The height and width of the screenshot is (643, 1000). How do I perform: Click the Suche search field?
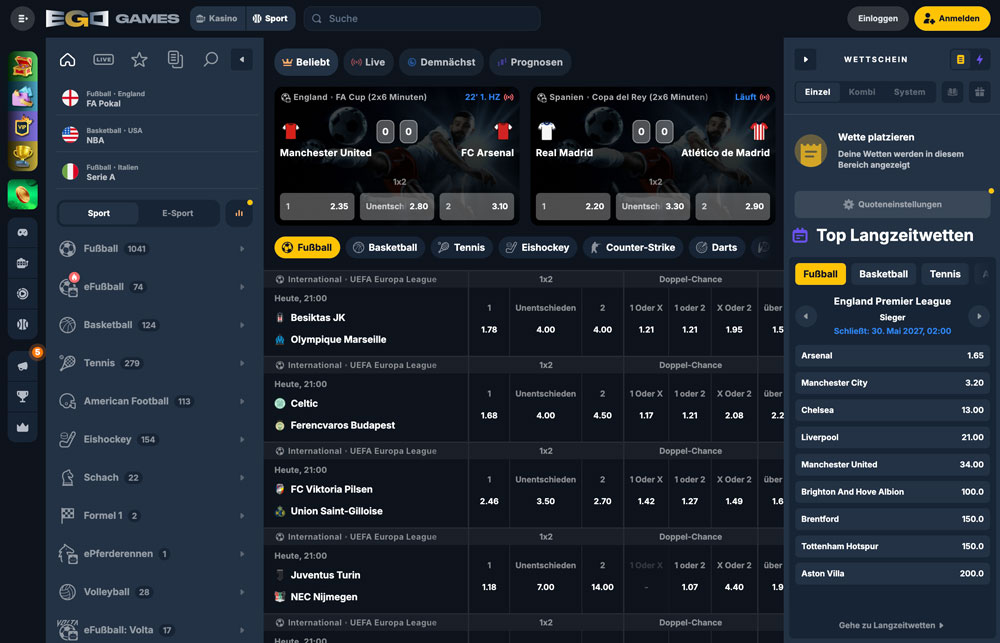422,18
